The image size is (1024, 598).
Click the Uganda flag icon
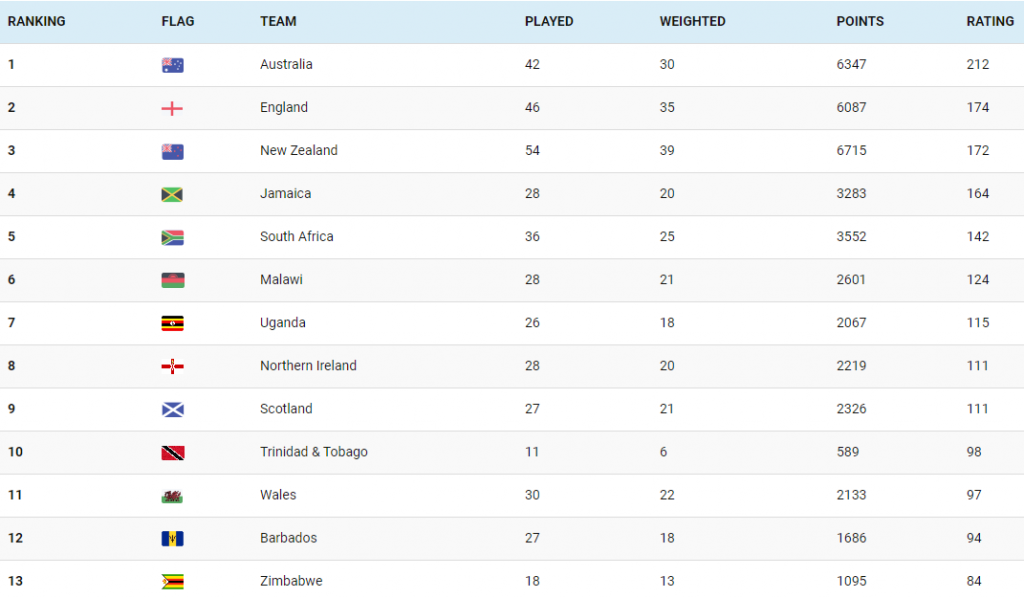172,323
